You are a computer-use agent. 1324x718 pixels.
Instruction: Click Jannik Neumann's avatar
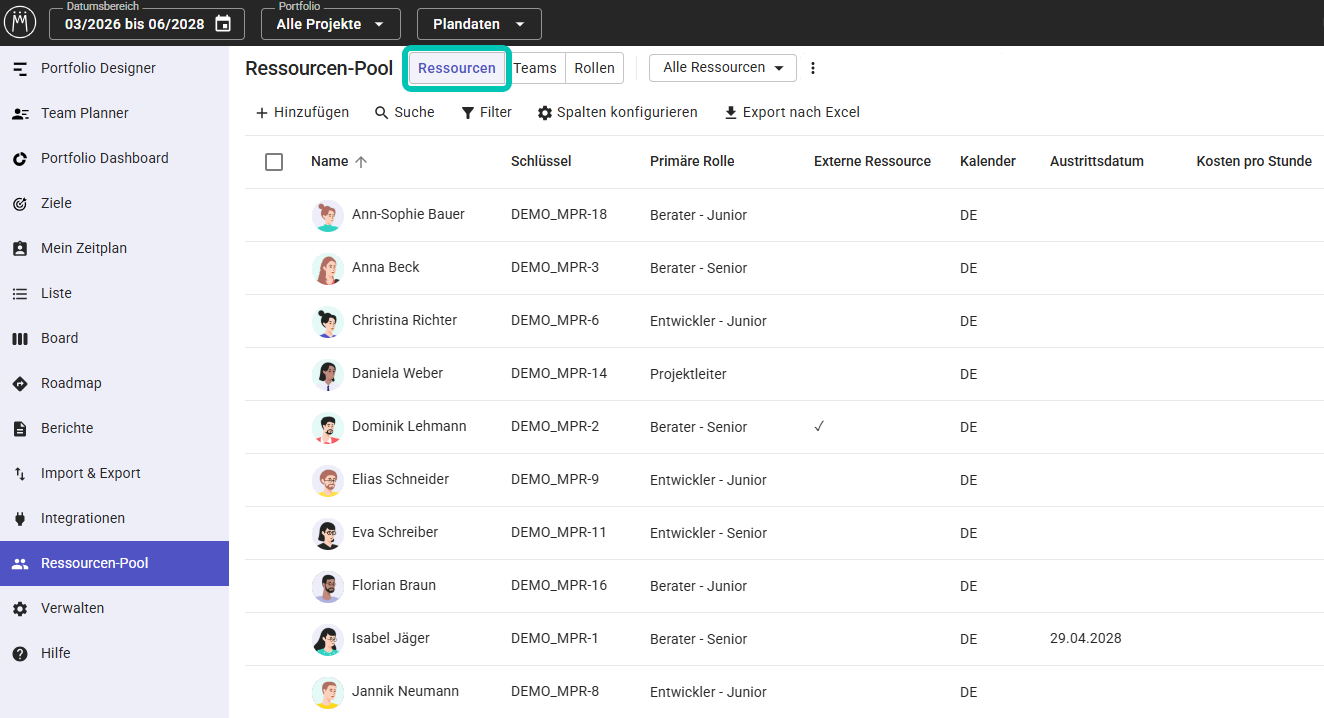coord(328,692)
